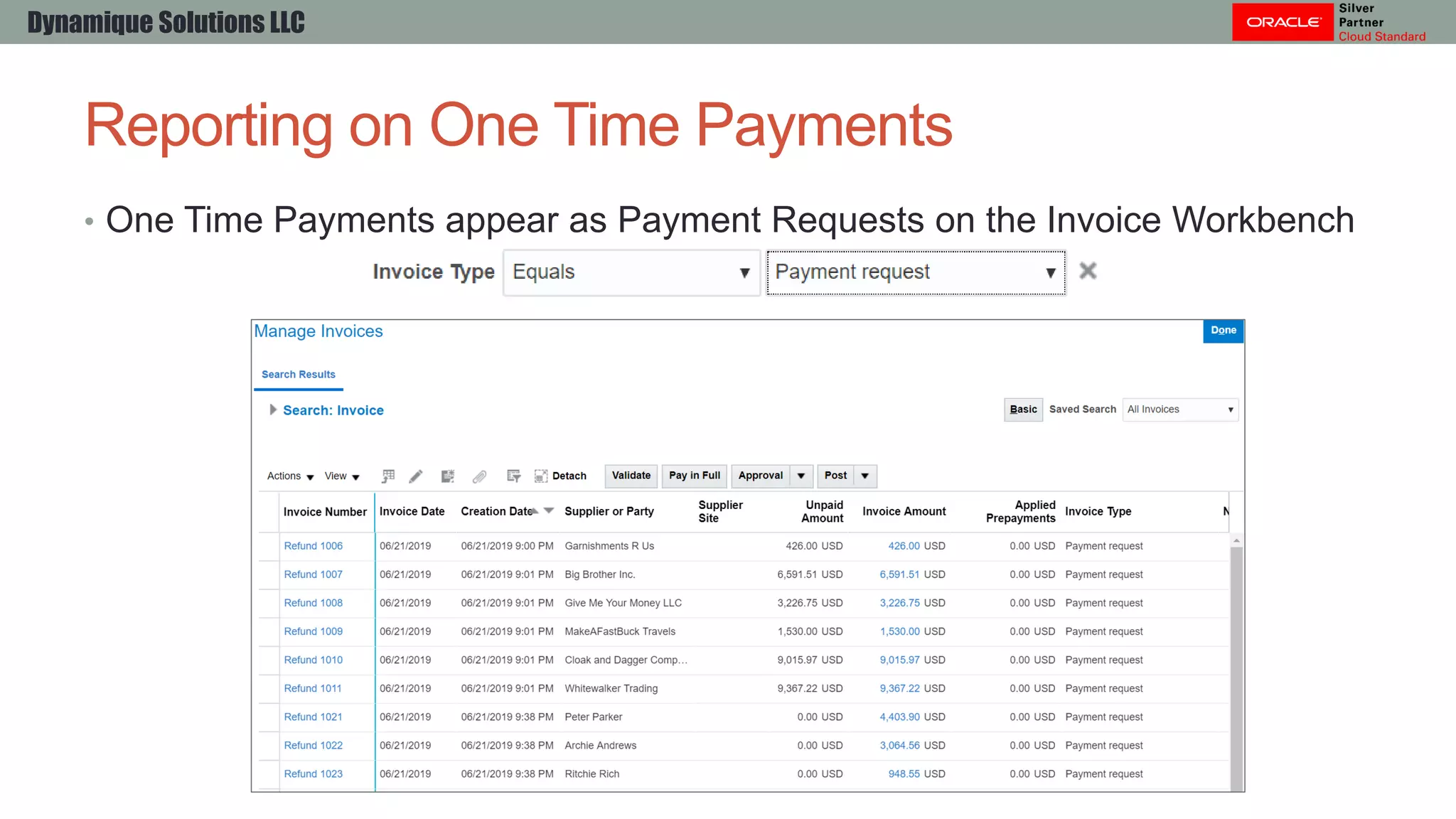Select the Archie Andrews supplier cell
Screen dimensions: 1456x819
[600, 745]
